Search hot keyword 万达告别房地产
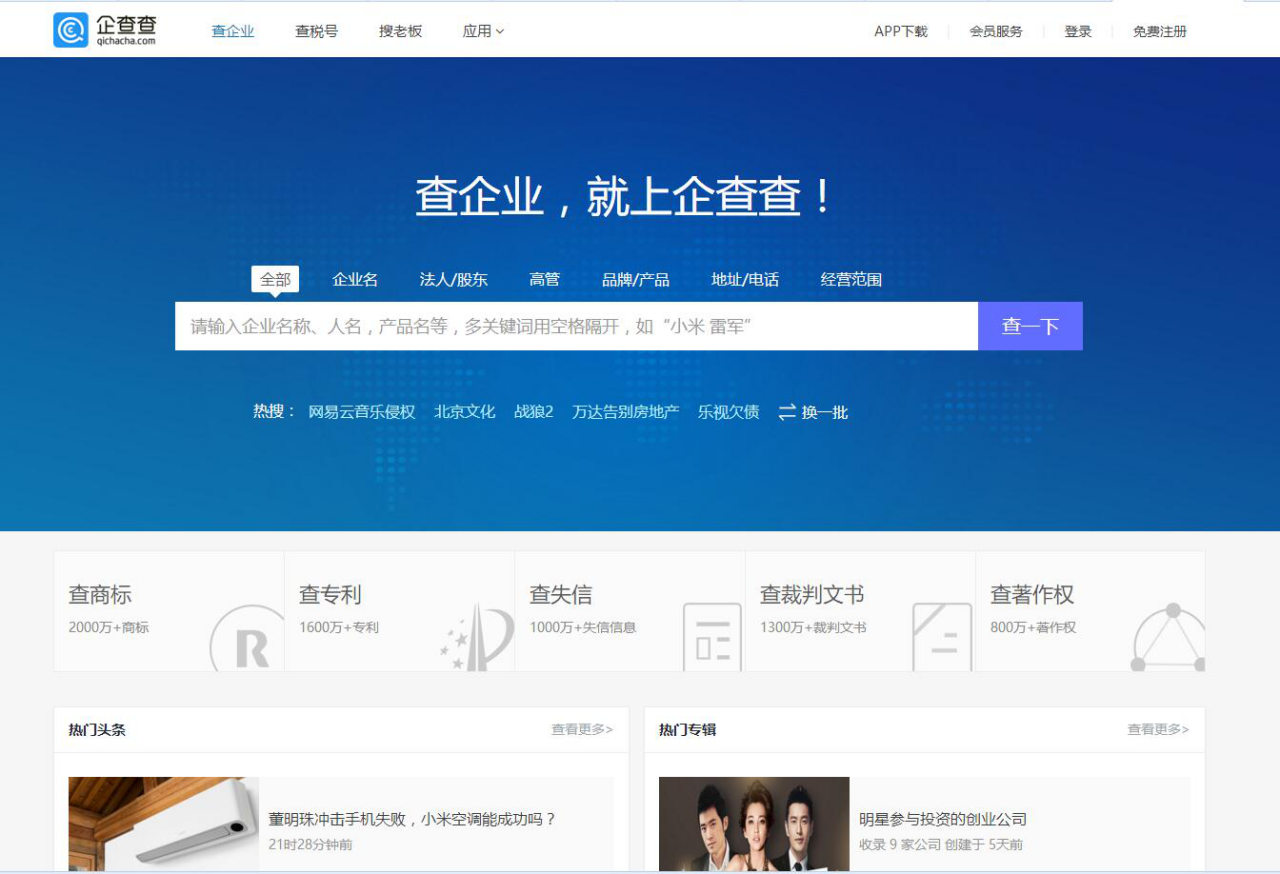 click(626, 412)
